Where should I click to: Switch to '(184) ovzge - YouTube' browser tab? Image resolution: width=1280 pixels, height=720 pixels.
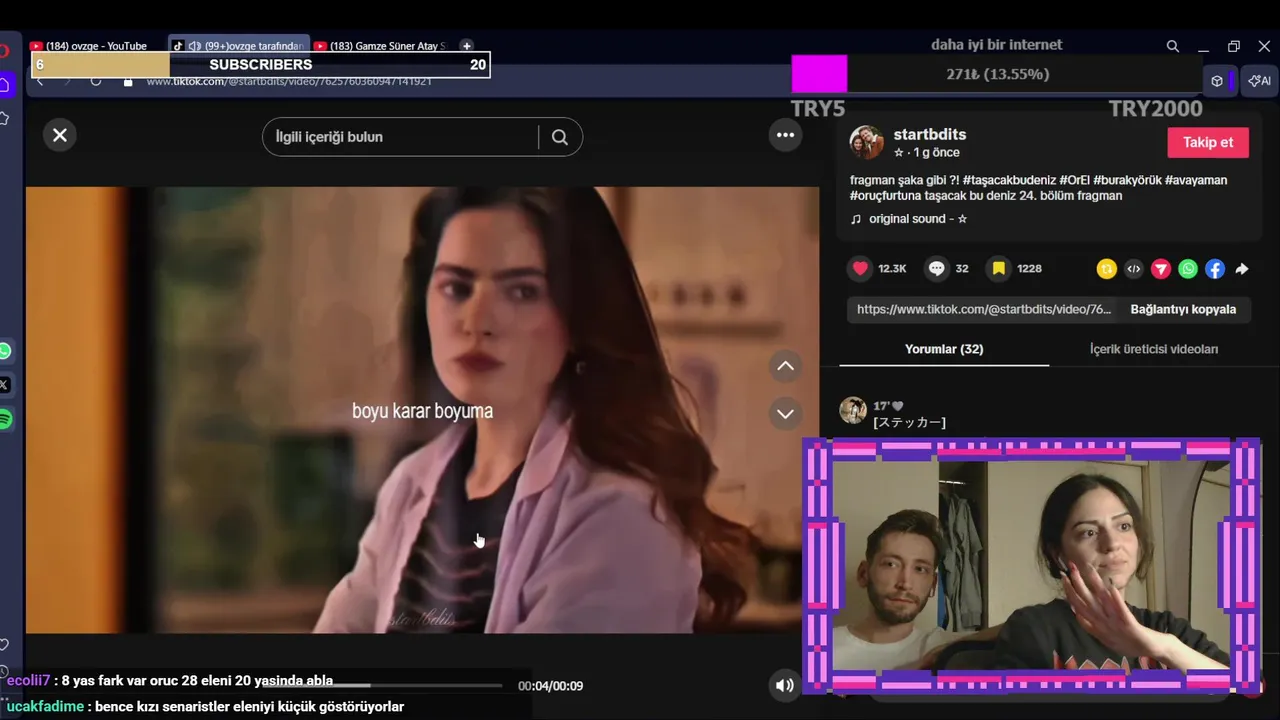click(96, 46)
